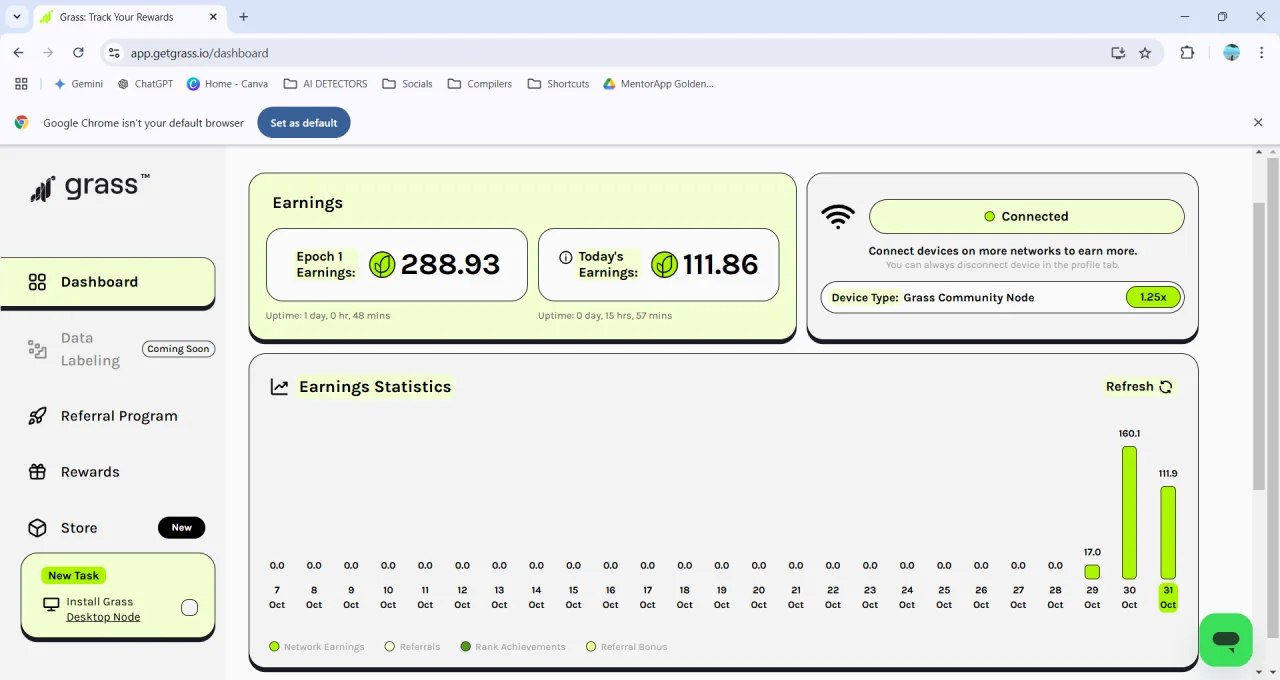The image size is (1280, 680).
Task: Click the New badge beside Store
Action: [181, 528]
